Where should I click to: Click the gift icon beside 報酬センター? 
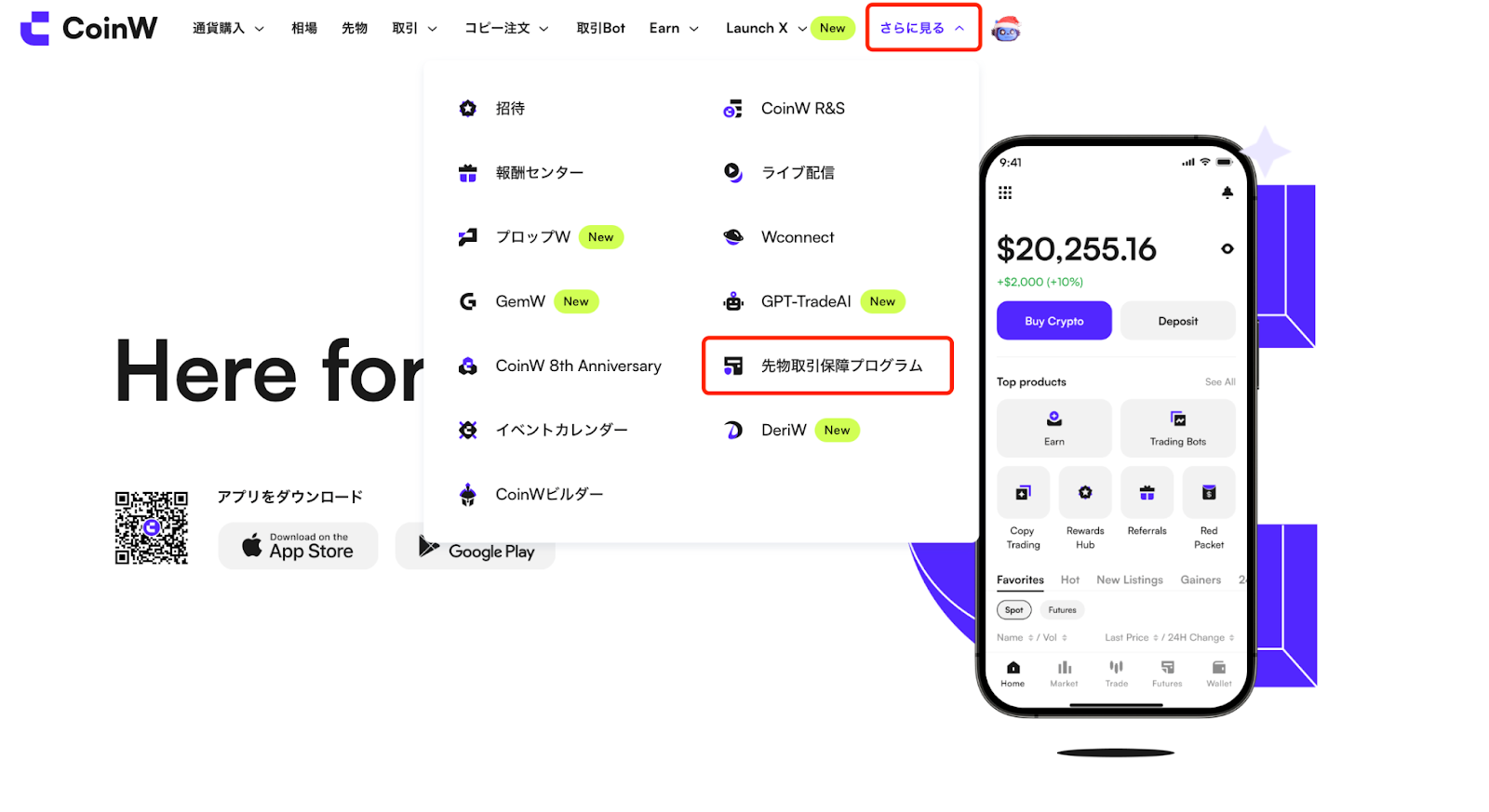468,173
